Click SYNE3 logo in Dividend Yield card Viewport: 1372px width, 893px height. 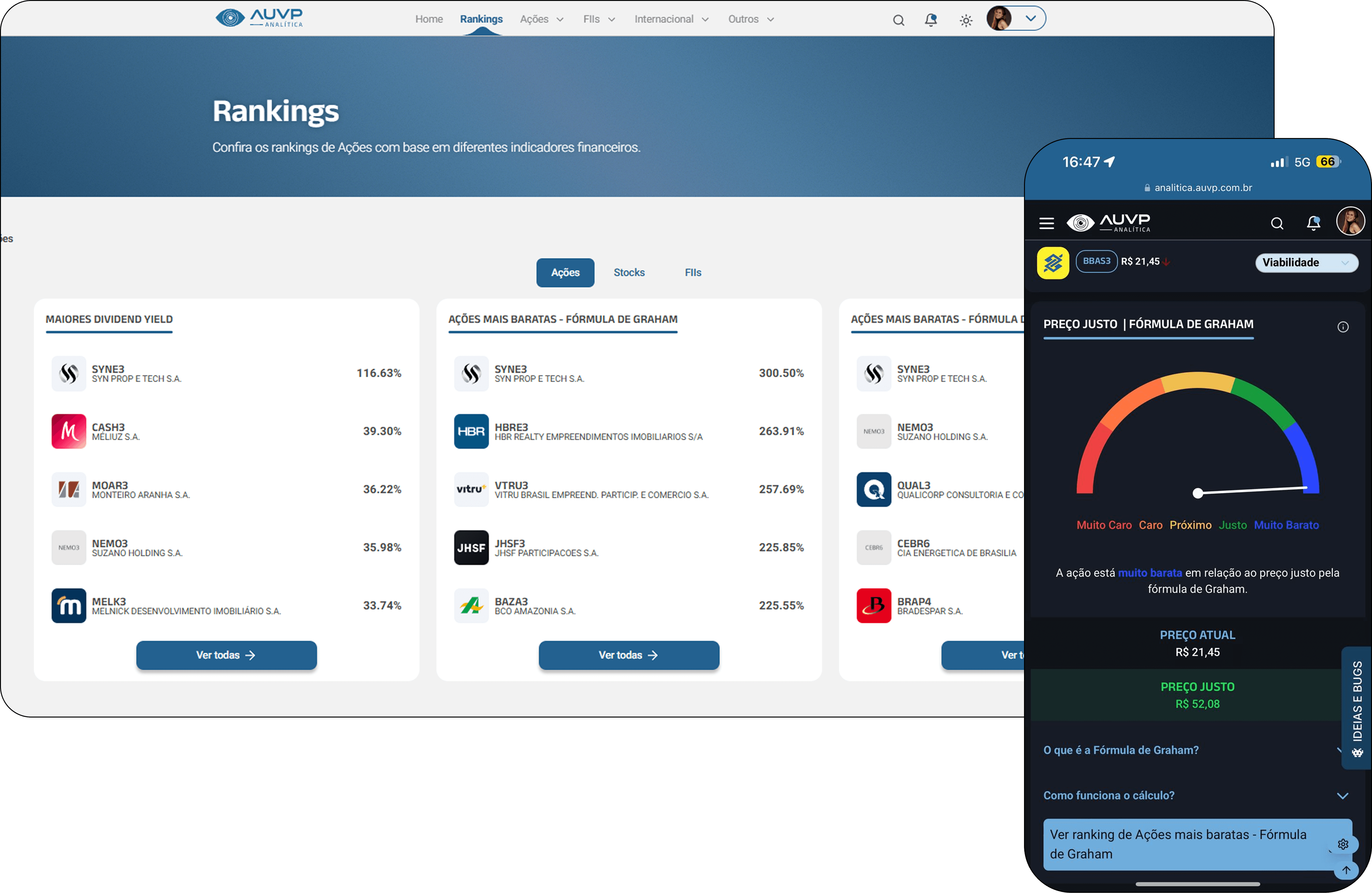tap(69, 373)
